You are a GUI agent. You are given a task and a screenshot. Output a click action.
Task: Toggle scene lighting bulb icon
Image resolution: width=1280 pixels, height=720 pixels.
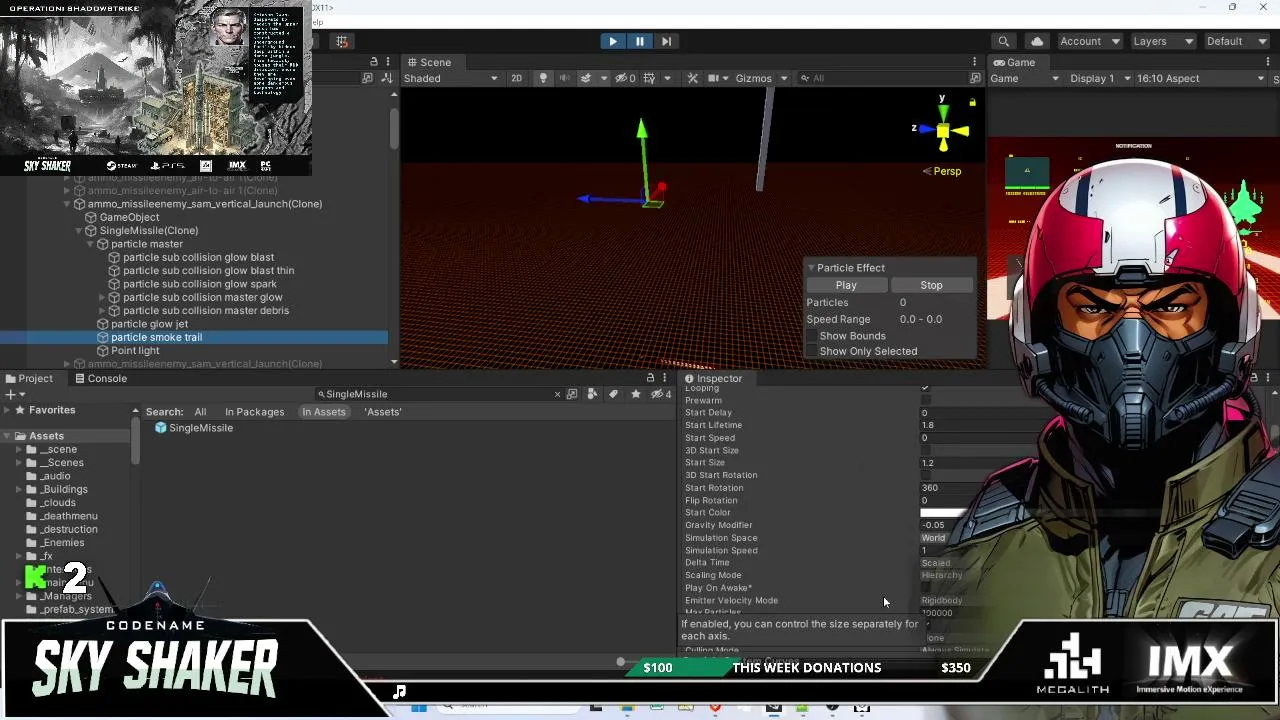[x=543, y=78]
